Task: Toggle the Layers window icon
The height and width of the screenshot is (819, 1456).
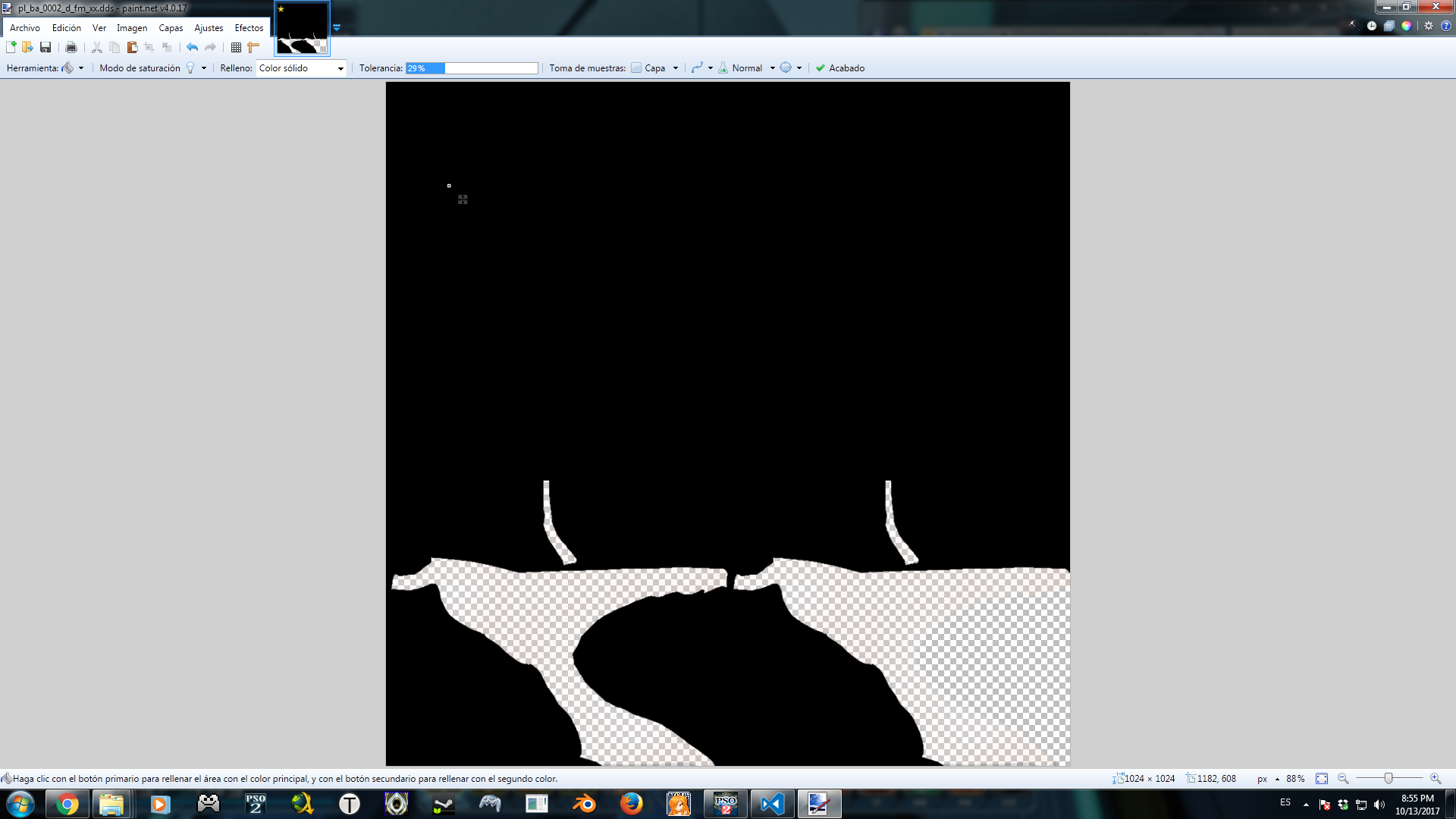Action: pos(1389,26)
